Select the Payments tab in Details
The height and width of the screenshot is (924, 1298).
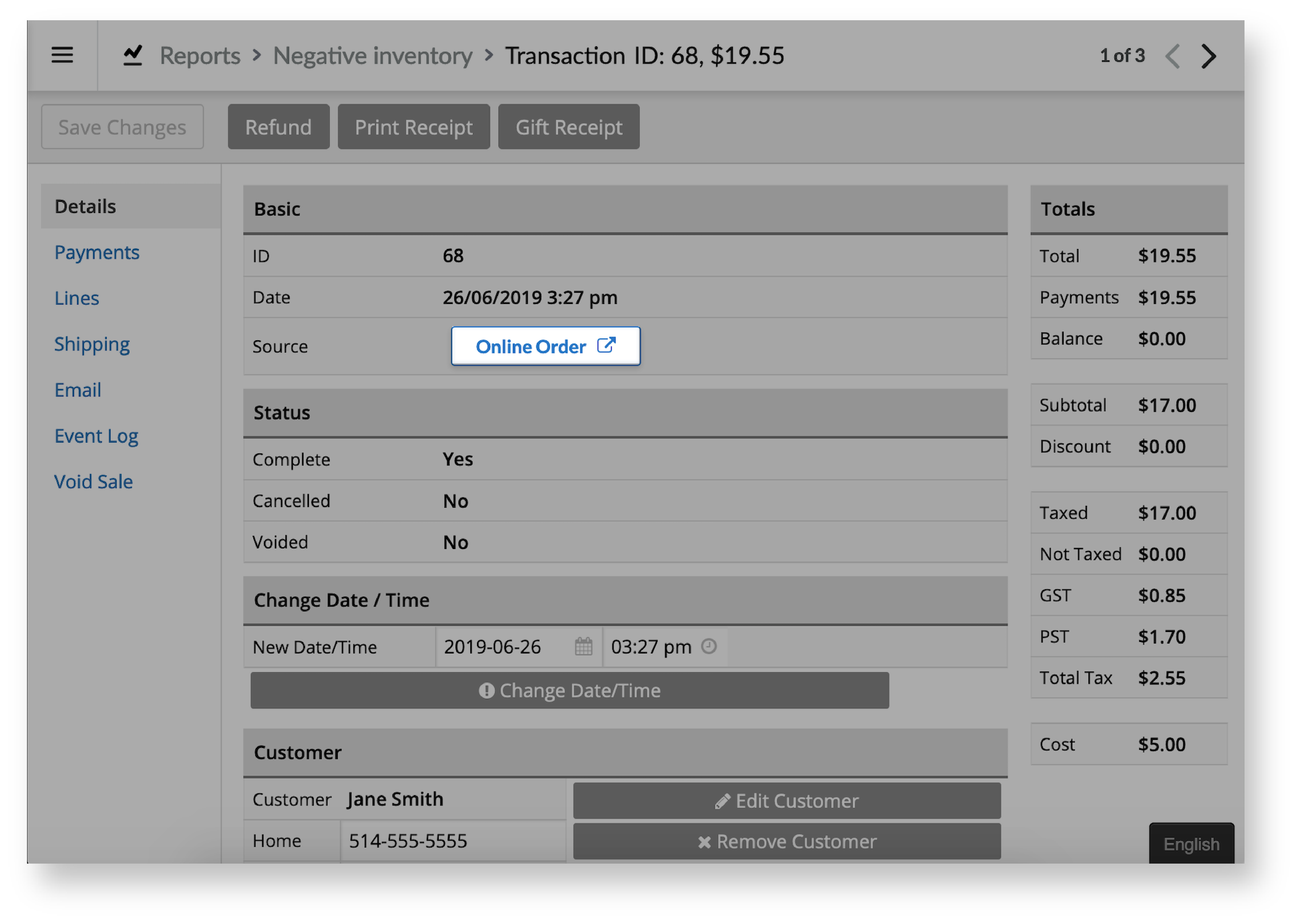click(x=97, y=251)
